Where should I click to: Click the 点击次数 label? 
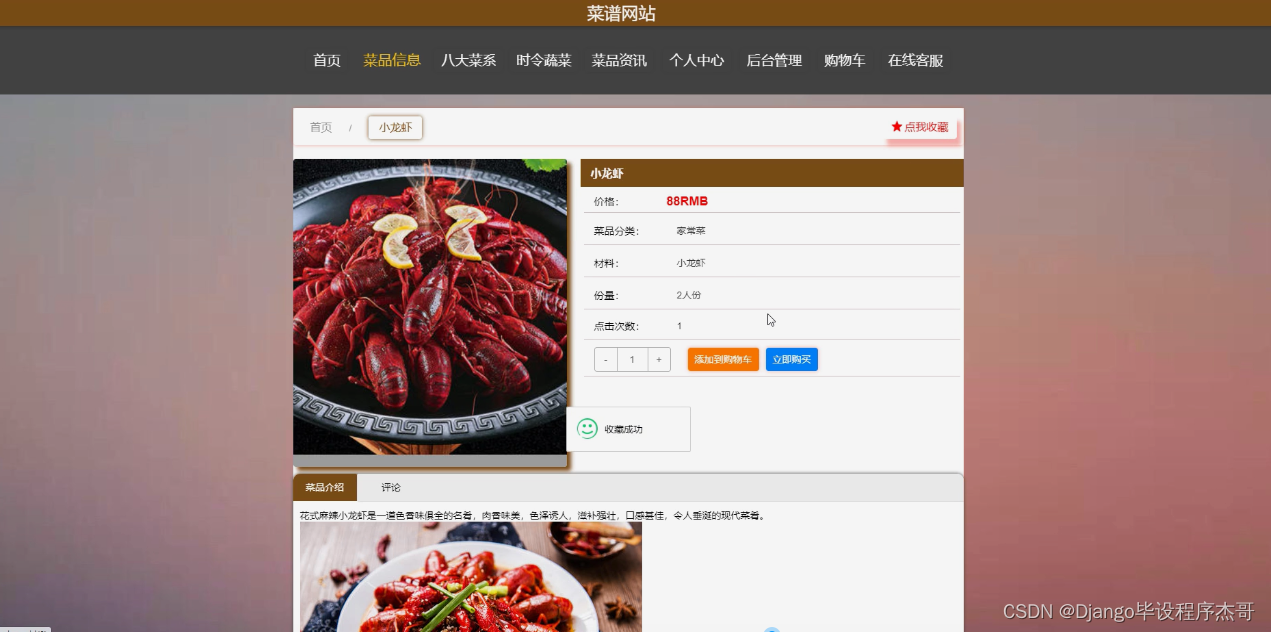(615, 326)
